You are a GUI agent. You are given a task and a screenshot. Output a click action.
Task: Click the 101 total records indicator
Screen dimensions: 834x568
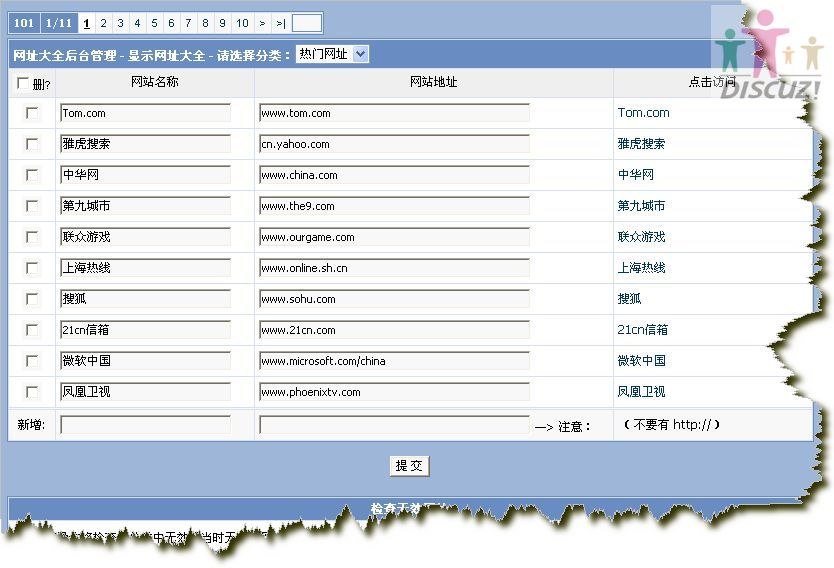(x=24, y=23)
